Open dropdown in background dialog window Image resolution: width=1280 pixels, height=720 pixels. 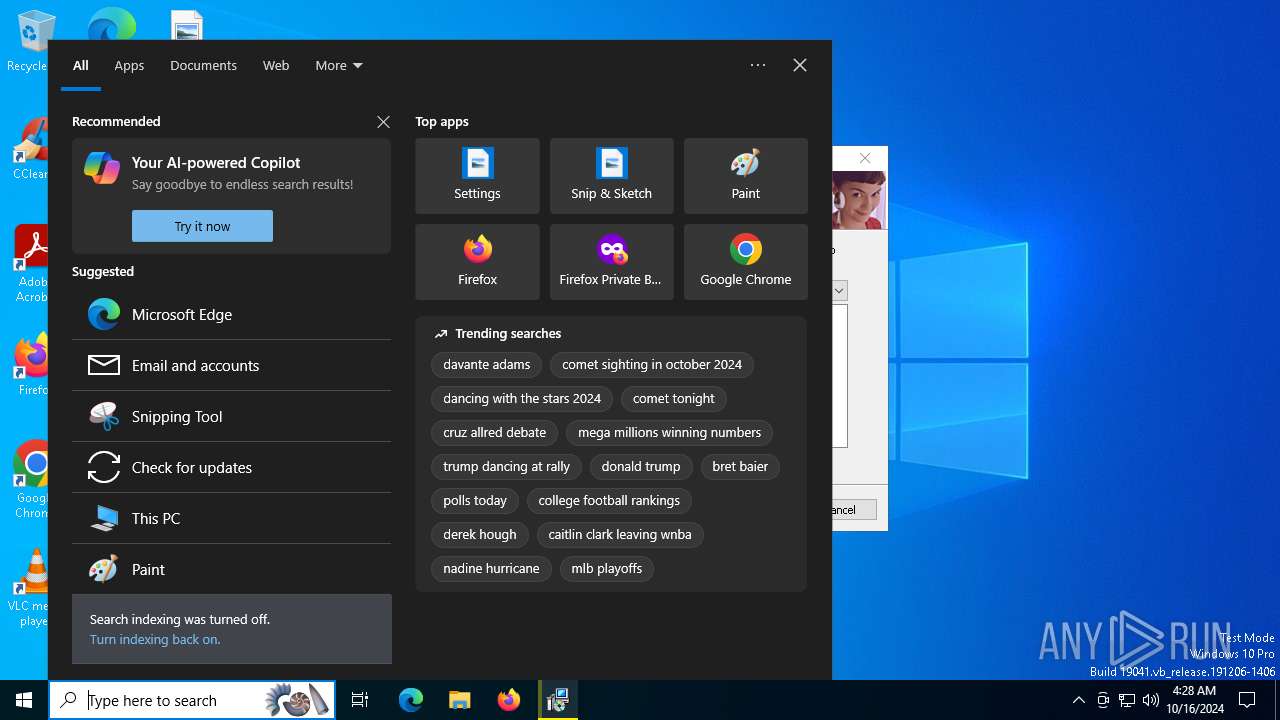[x=839, y=290]
